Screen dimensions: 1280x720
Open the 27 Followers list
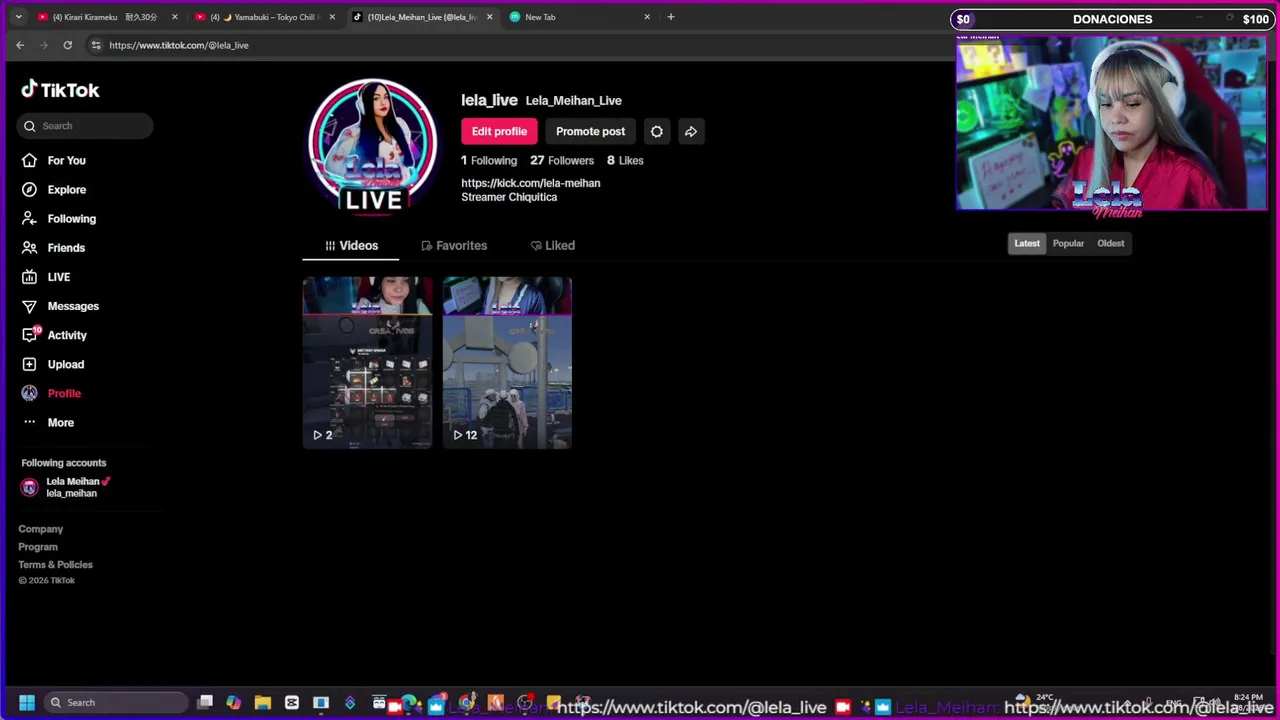[562, 160]
